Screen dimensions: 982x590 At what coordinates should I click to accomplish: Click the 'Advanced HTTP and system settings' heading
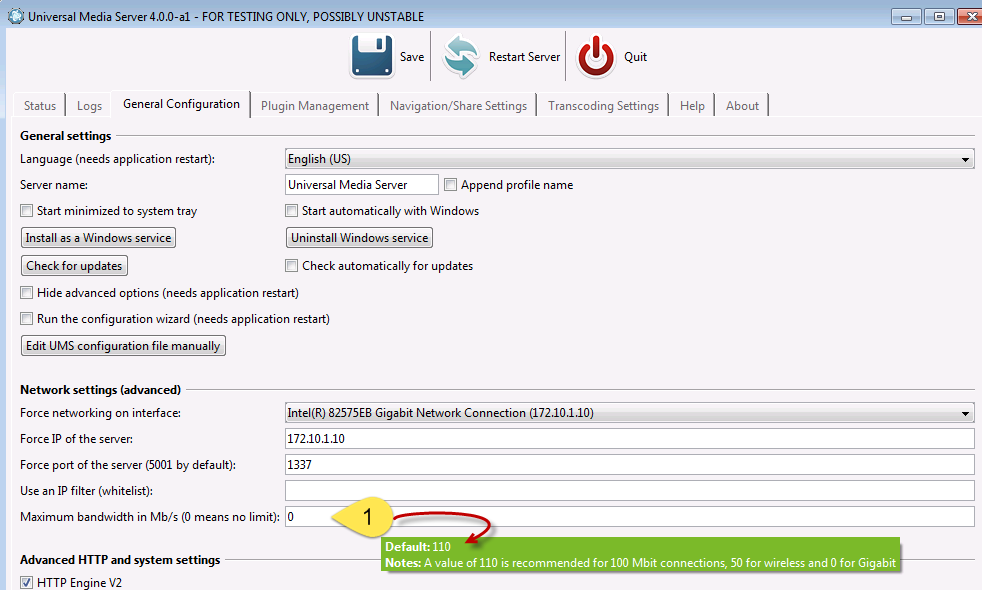point(120,560)
